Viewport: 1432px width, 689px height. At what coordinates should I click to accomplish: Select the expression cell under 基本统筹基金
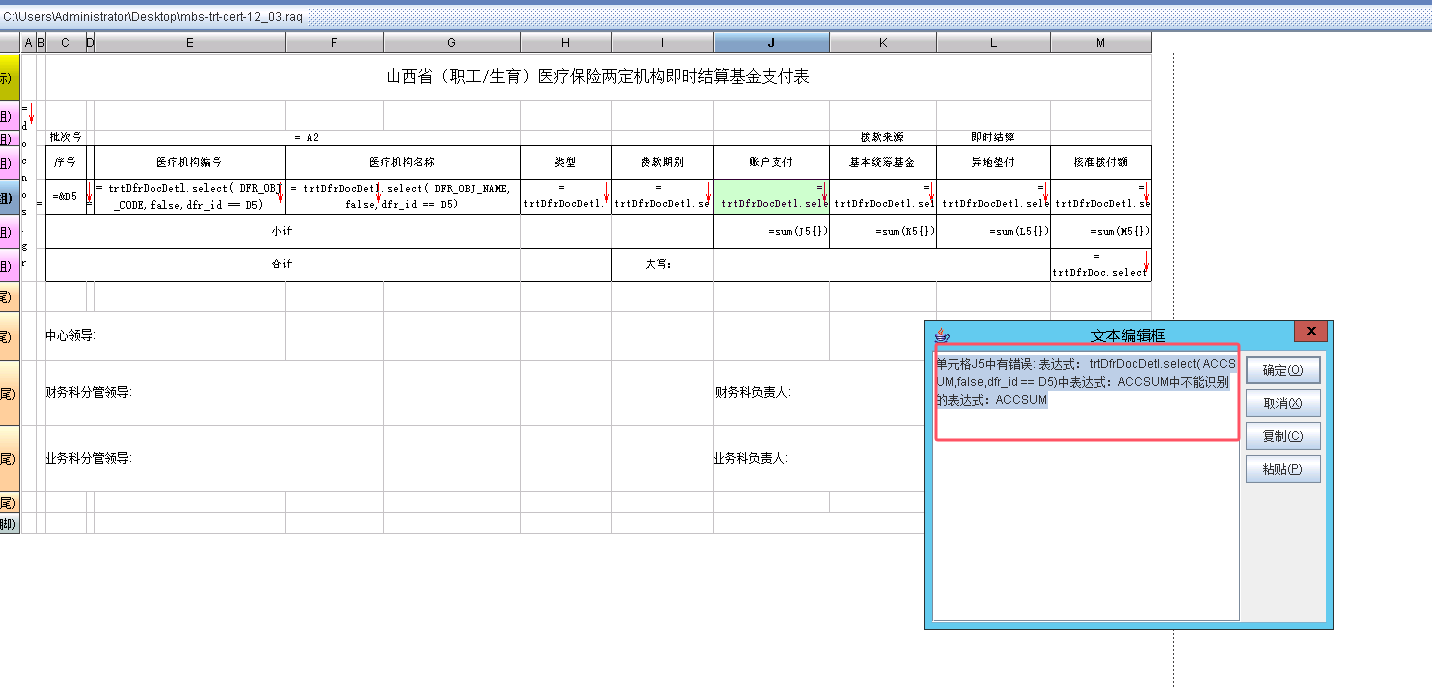883,196
